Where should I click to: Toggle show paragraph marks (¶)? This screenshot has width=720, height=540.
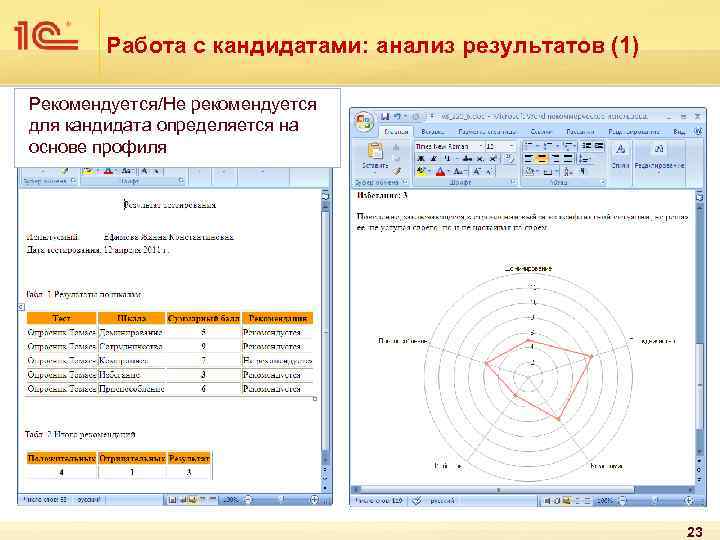(x=582, y=171)
